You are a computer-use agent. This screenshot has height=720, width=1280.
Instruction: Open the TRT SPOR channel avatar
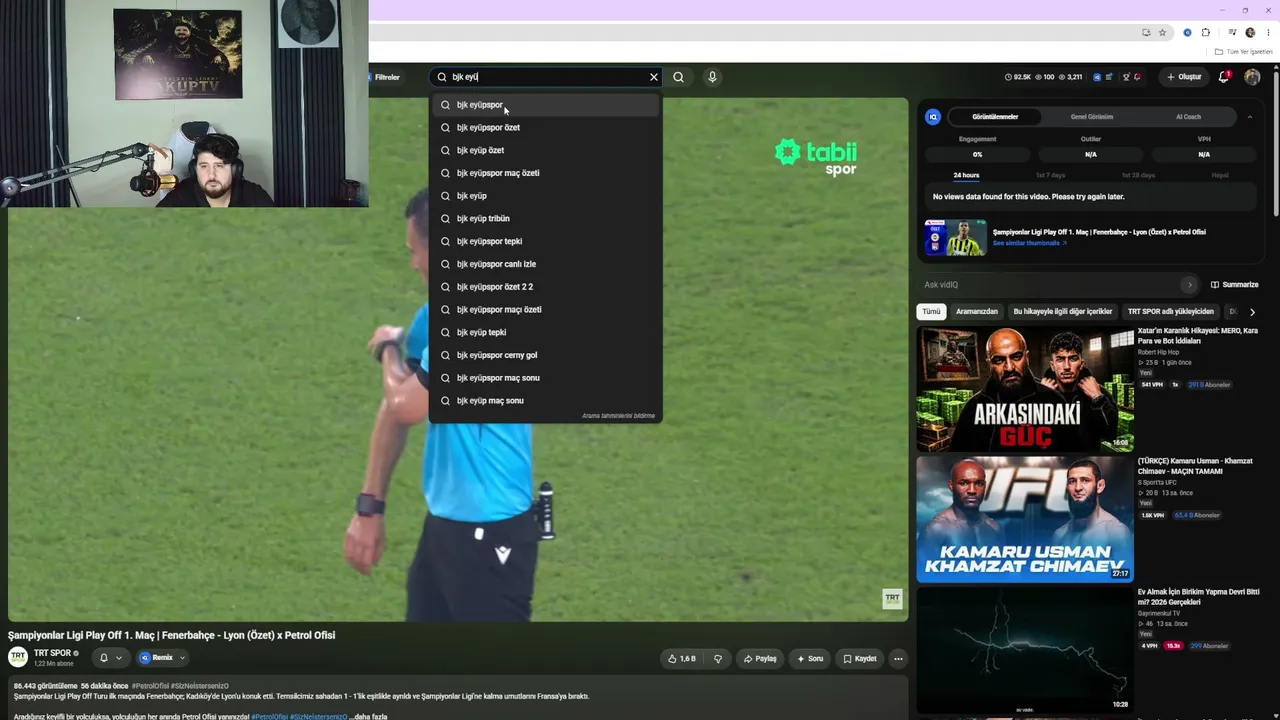coord(18,657)
